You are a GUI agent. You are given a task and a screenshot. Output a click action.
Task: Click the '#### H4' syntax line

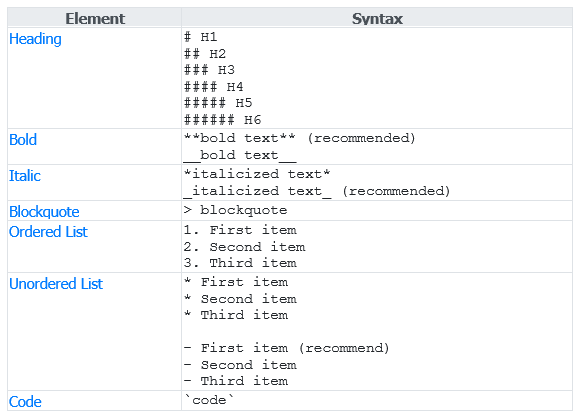(214, 87)
